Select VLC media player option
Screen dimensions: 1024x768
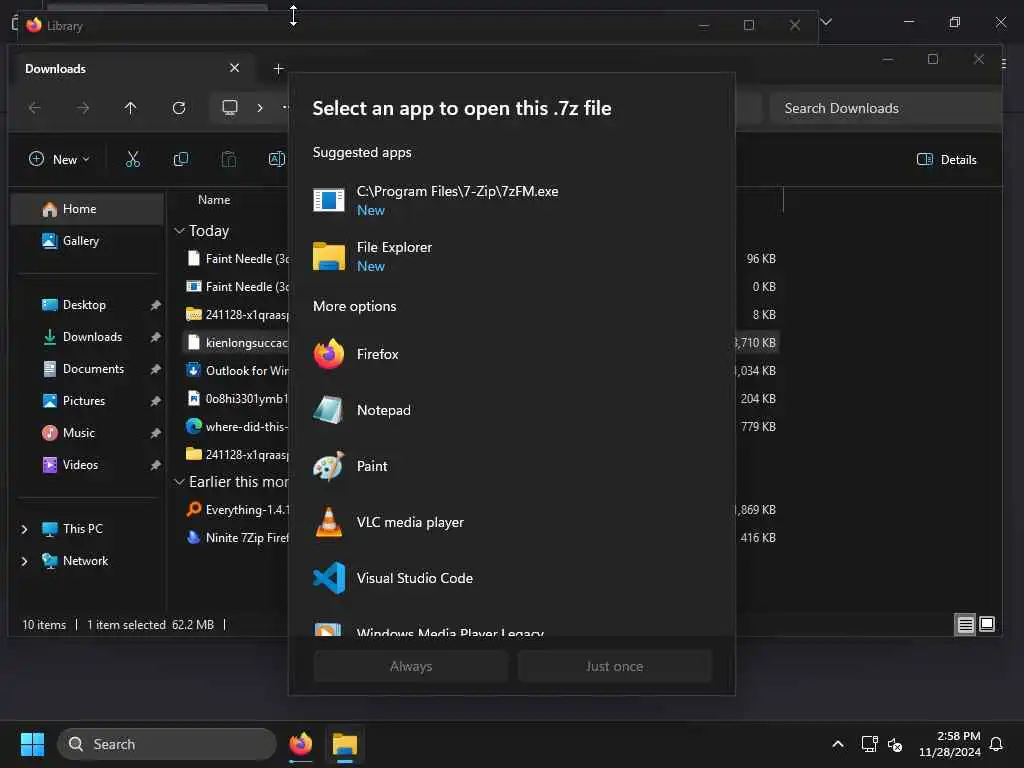511,522
